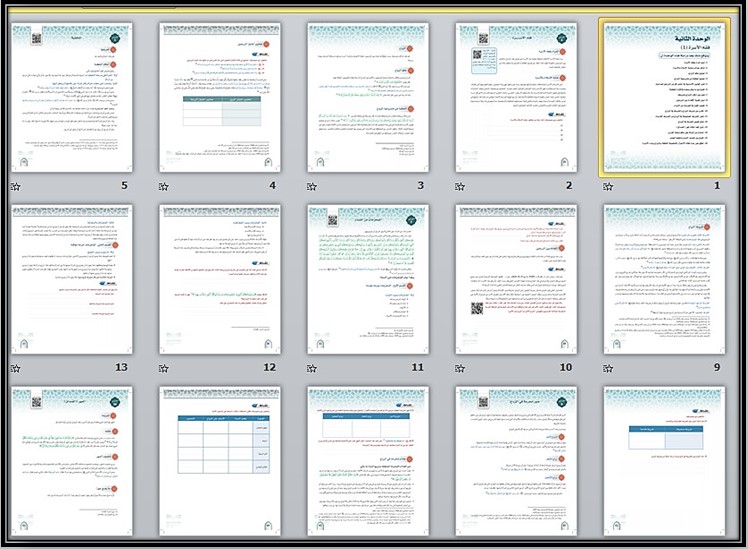Select unnumbered slide with small two-column table
The height and width of the screenshot is (549, 748).
coord(664,461)
